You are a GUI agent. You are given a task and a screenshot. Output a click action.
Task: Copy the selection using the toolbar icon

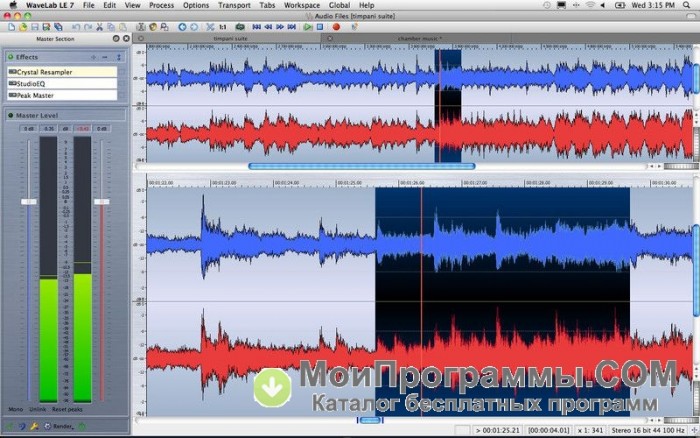click(111, 27)
